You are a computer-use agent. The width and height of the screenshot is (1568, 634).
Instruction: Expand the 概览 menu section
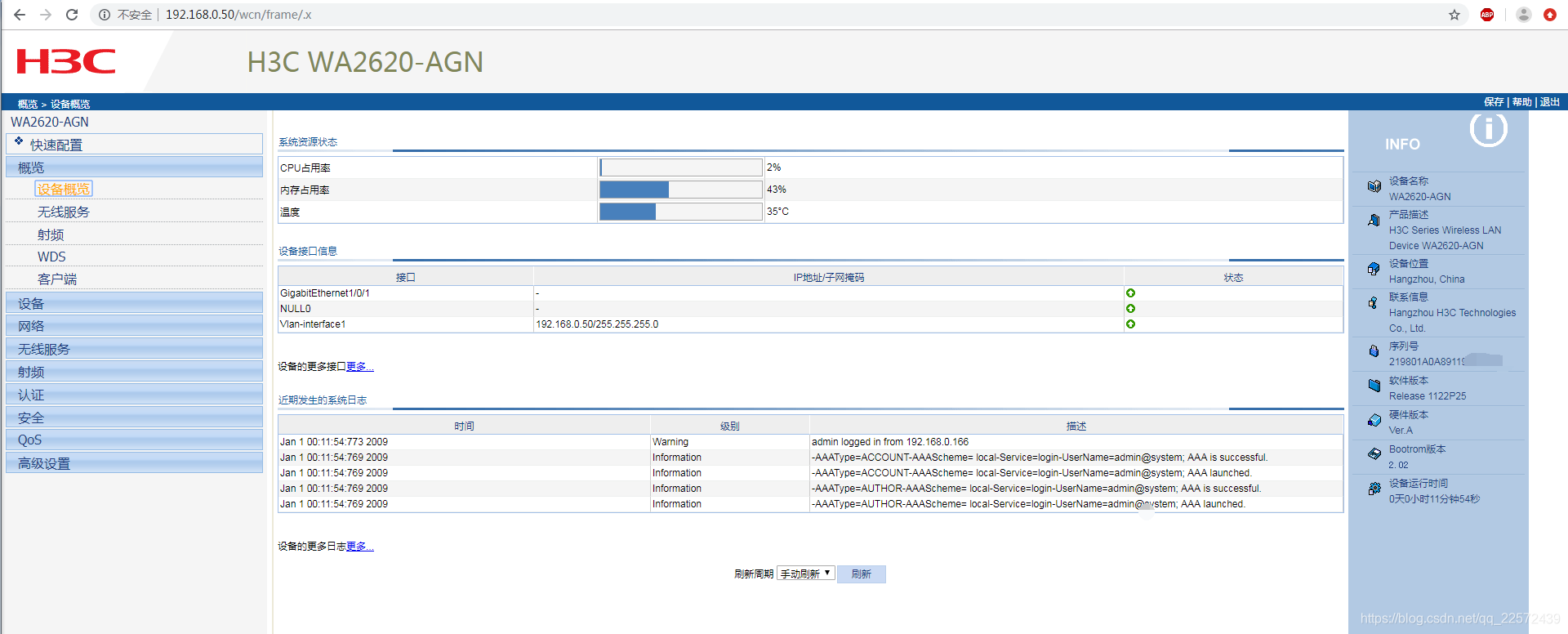pyautogui.click(x=134, y=167)
